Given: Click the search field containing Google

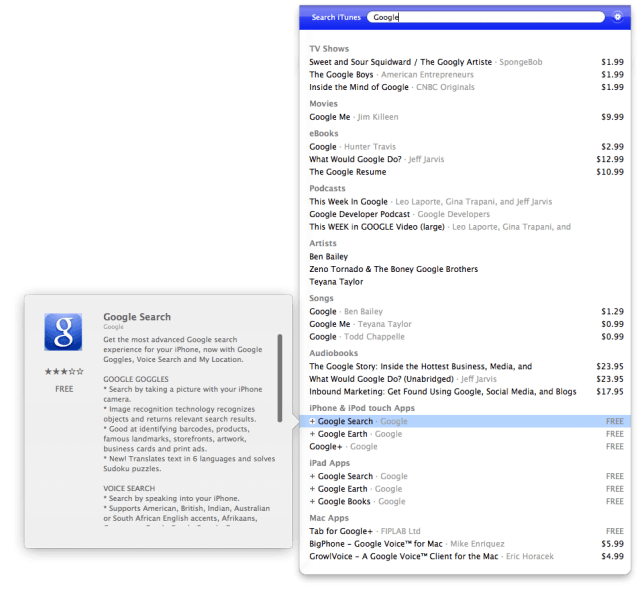Looking at the screenshot, I should pos(485,17).
